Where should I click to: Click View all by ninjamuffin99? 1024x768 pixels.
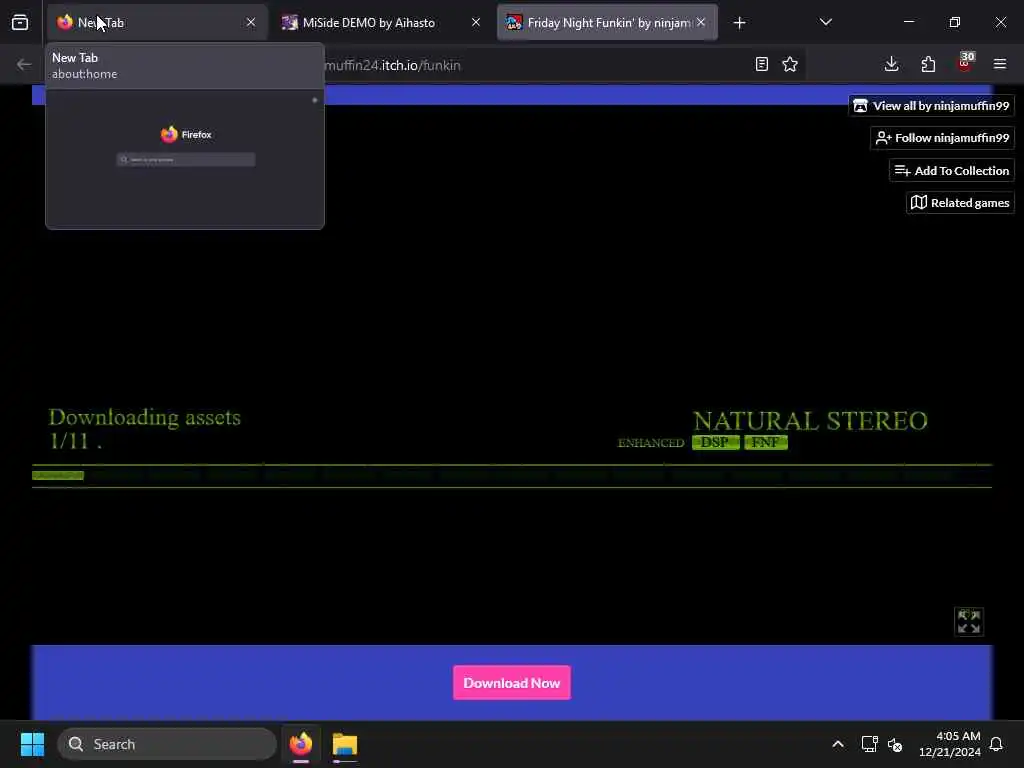coord(931,106)
